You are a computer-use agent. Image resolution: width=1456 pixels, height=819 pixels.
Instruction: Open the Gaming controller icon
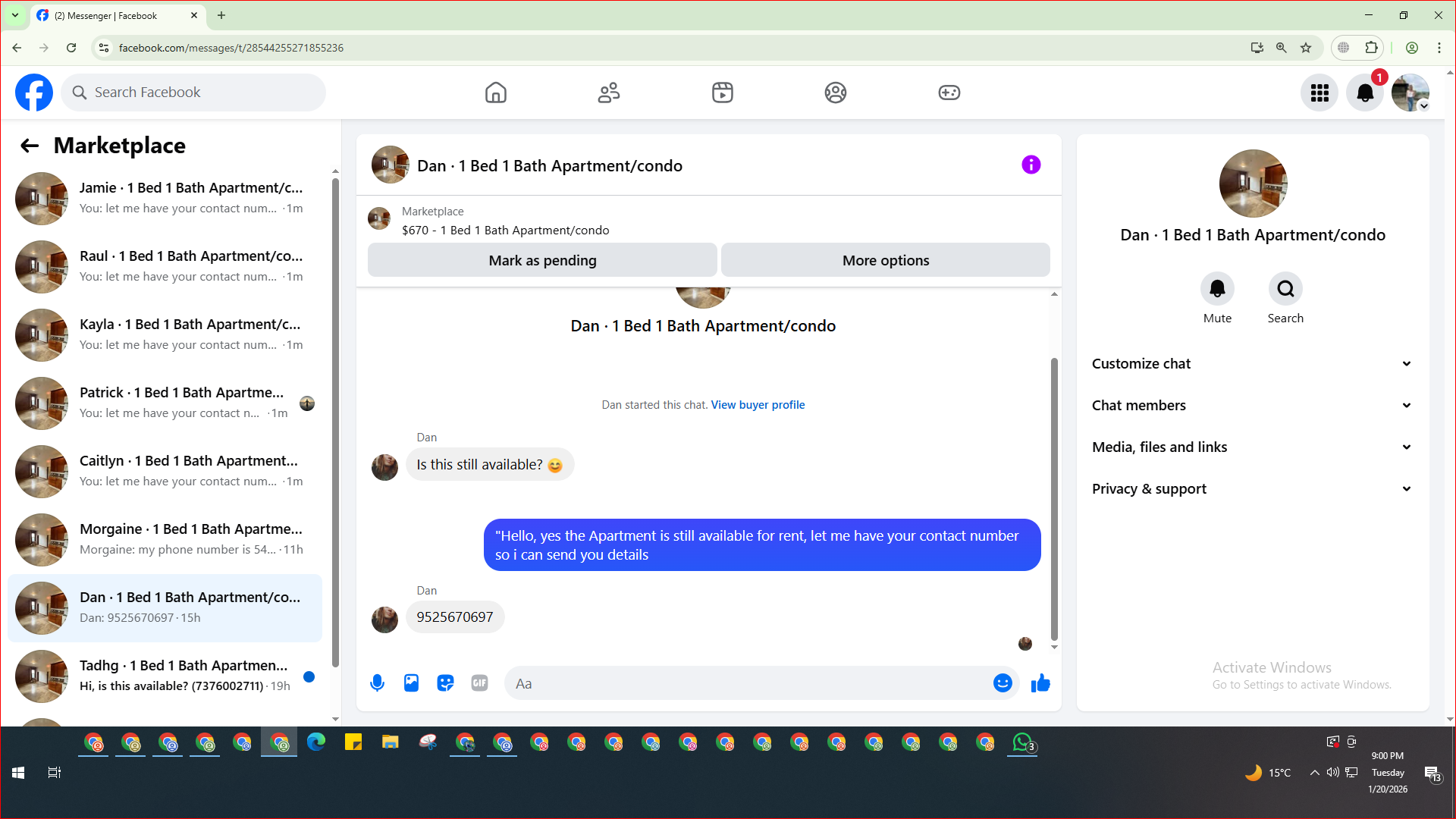(x=949, y=93)
